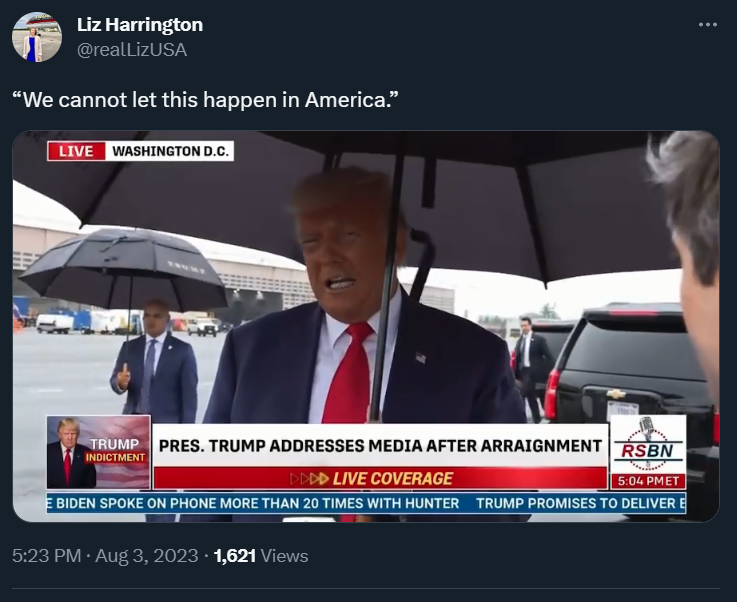Image resolution: width=737 pixels, height=602 pixels.
Task: Click the LIVE badge in the video
Action: click(76, 151)
